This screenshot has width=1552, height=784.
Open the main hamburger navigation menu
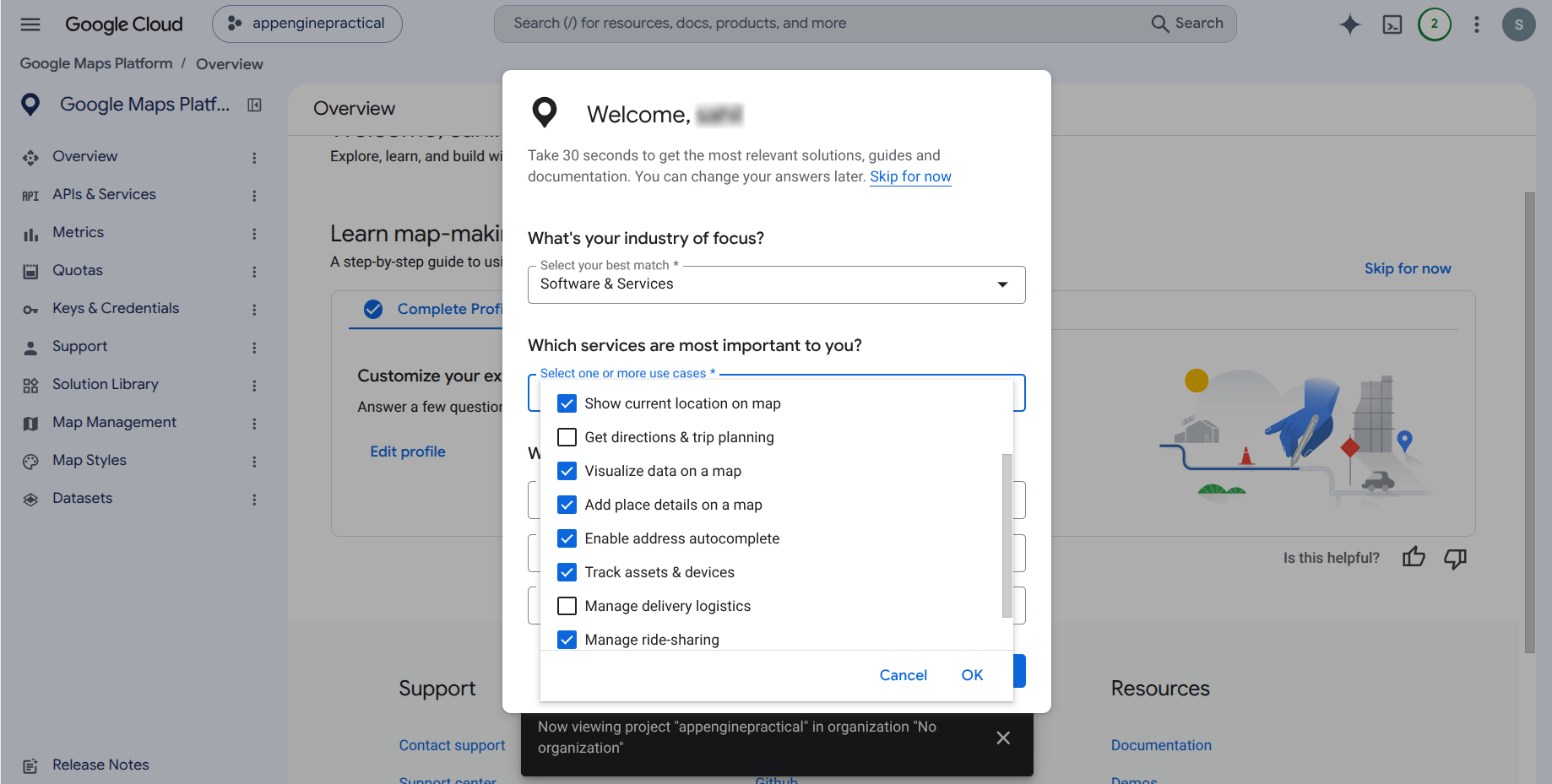coord(30,24)
